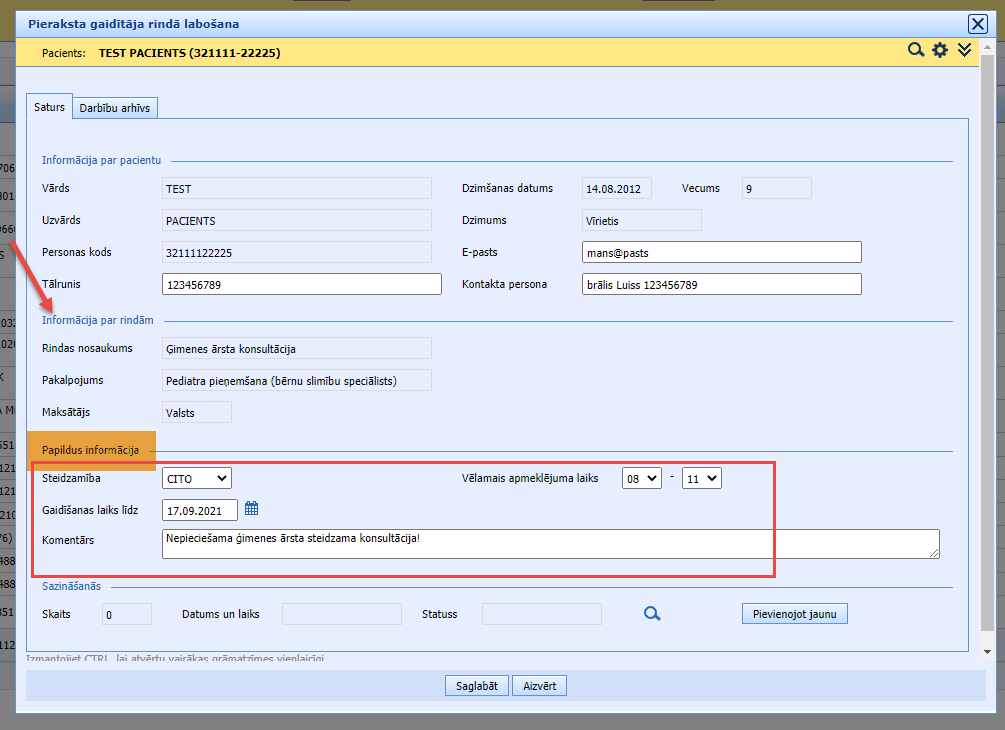This screenshot has height=730, width=1005.
Task: Click the Pievienojot jaunu button
Action: 795,614
